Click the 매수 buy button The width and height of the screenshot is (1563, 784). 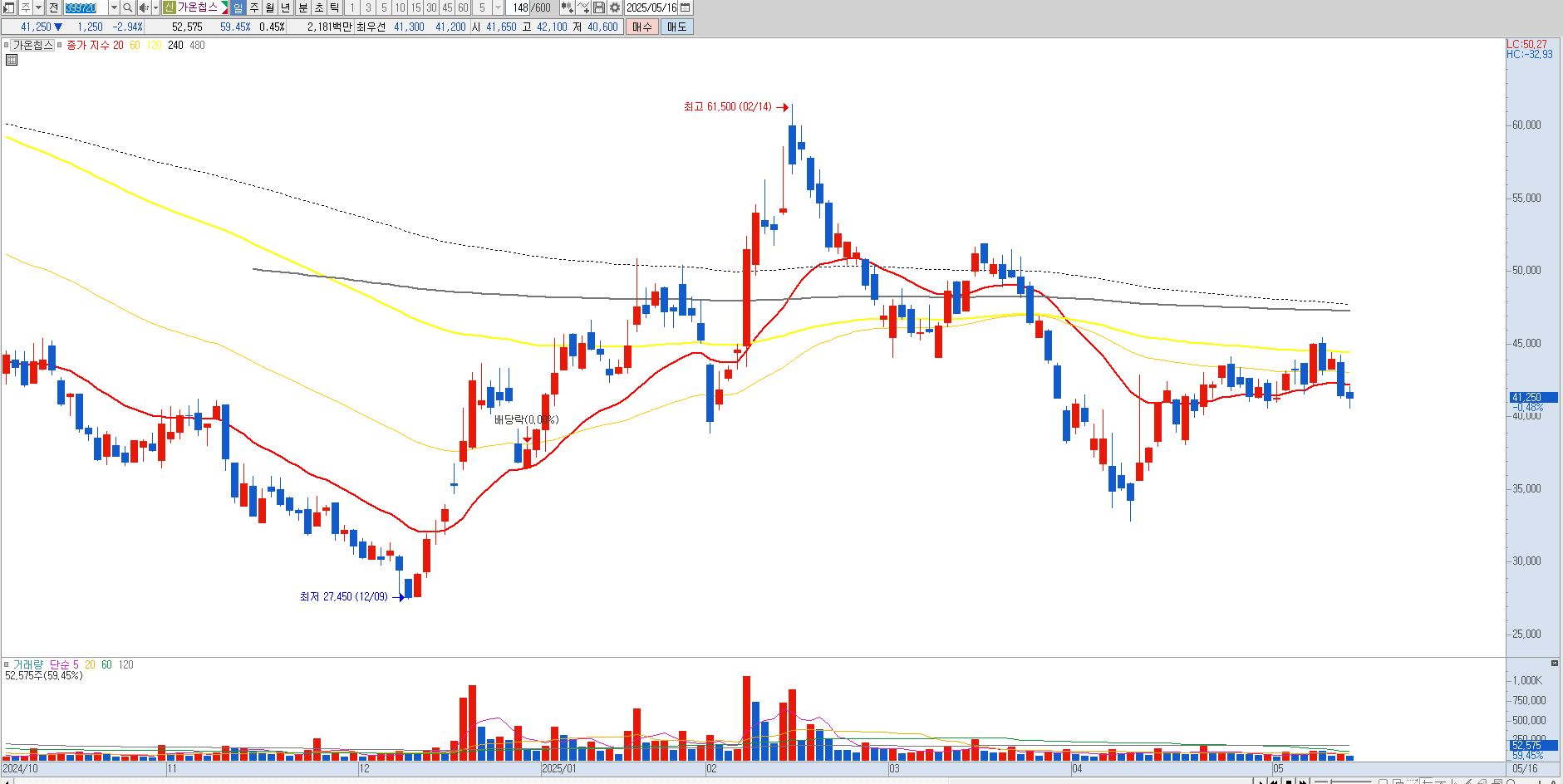[x=642, y=27]
